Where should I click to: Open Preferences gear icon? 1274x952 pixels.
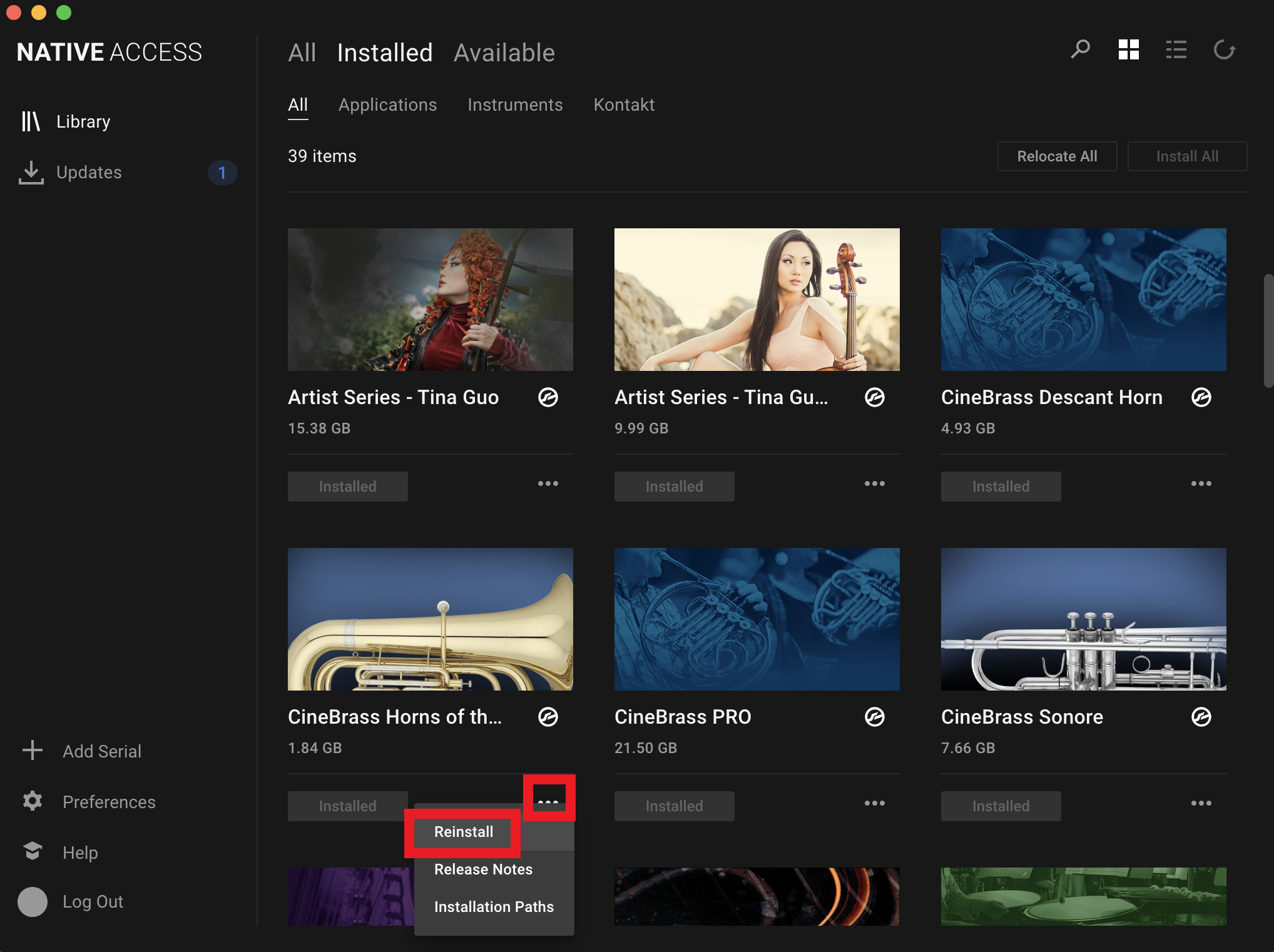(x=33, y=801)
